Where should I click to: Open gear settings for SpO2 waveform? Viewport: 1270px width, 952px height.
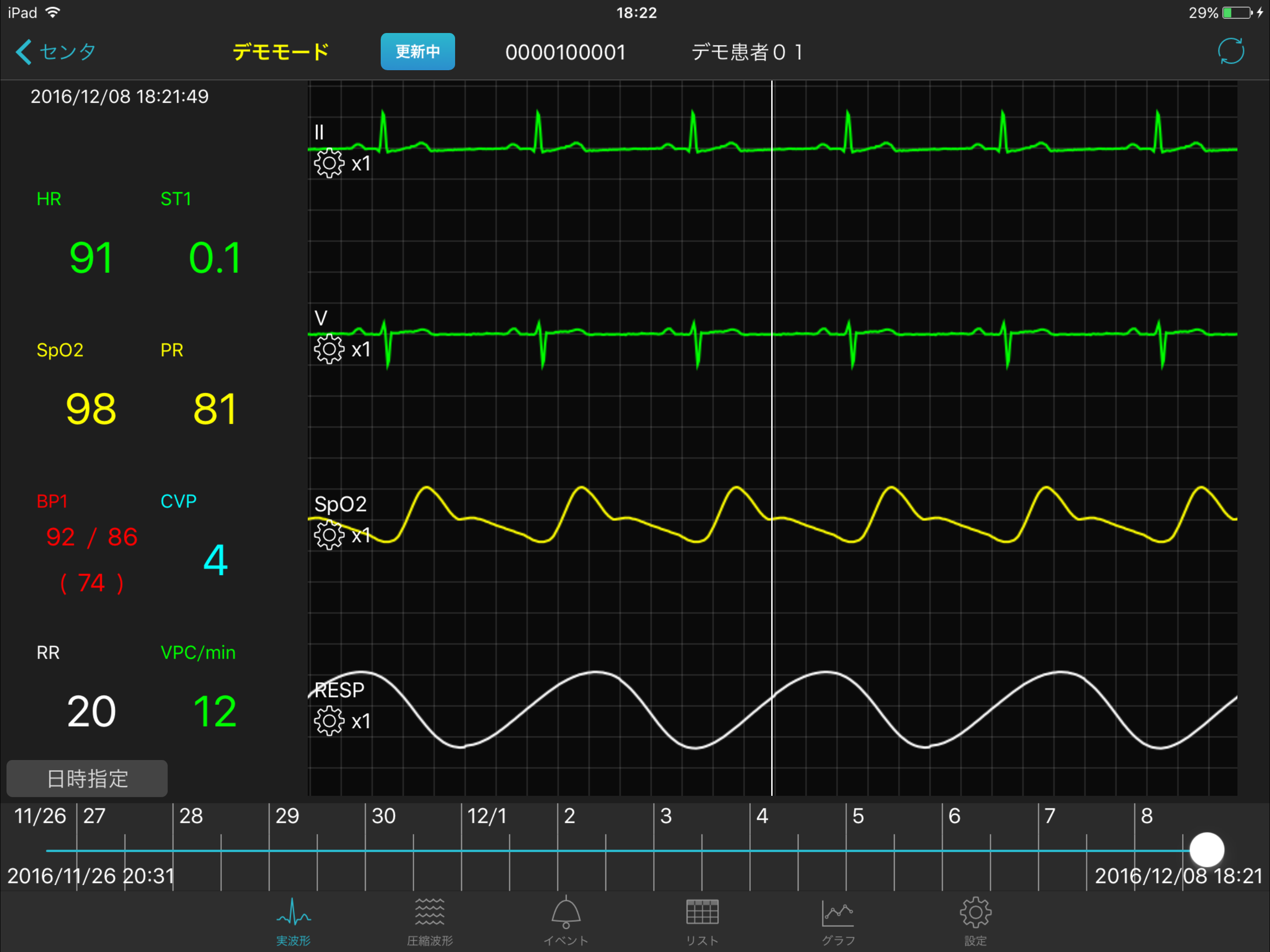pos(329,535)
